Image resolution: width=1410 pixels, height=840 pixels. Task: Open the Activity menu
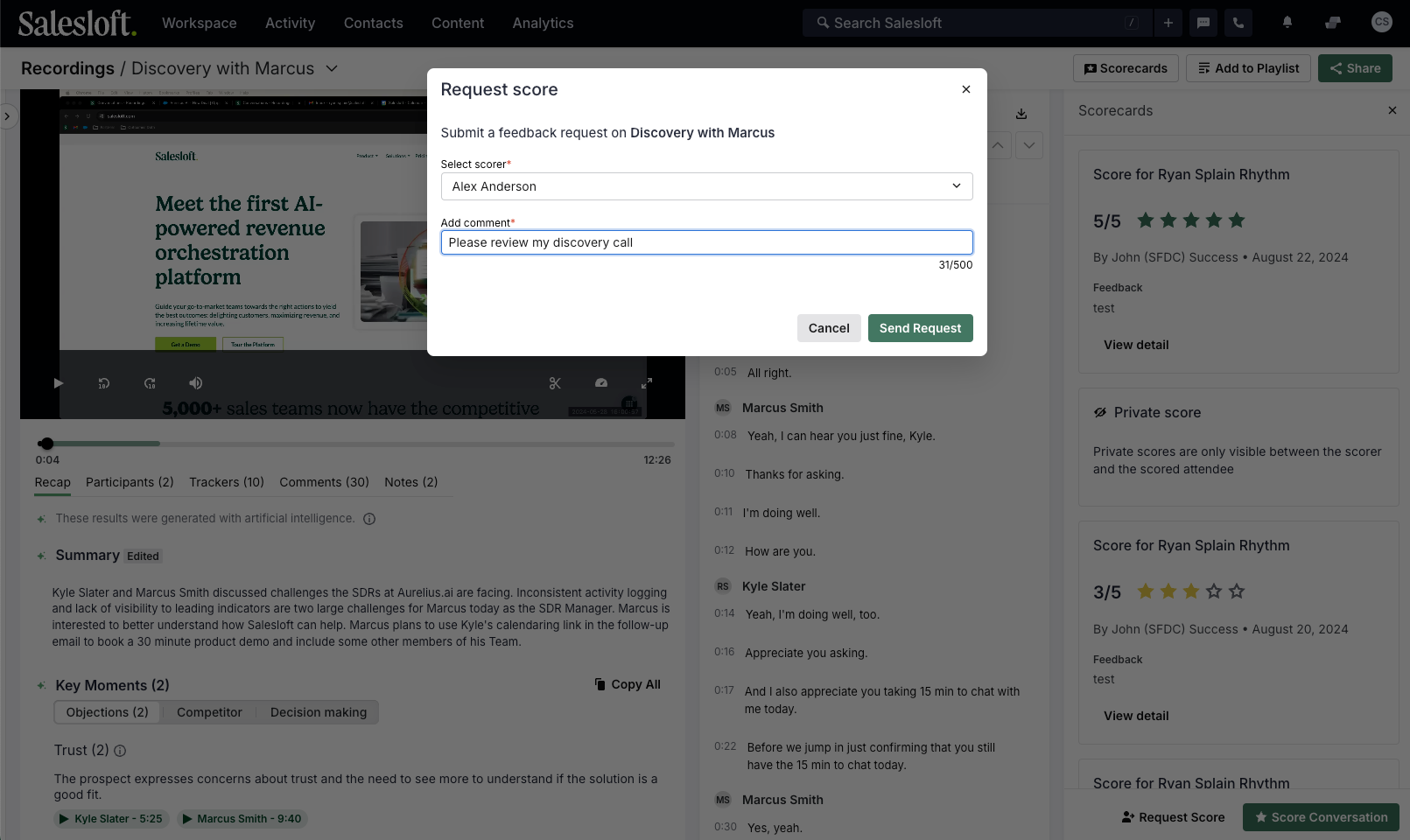[x=291, y=23]
